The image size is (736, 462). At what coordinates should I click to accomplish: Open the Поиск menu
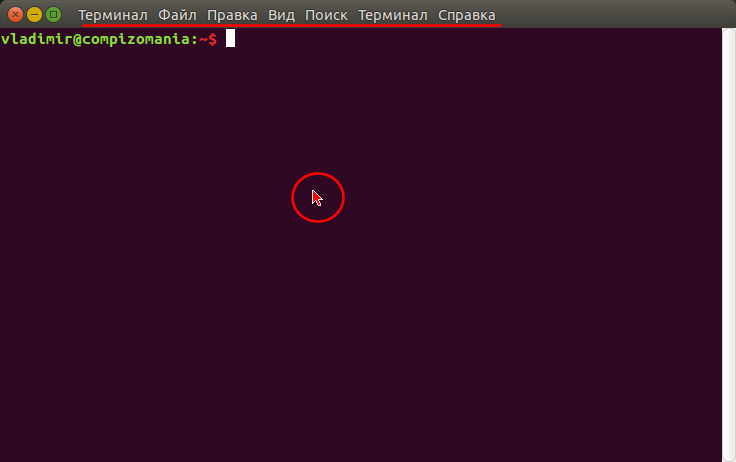point(326,15)
